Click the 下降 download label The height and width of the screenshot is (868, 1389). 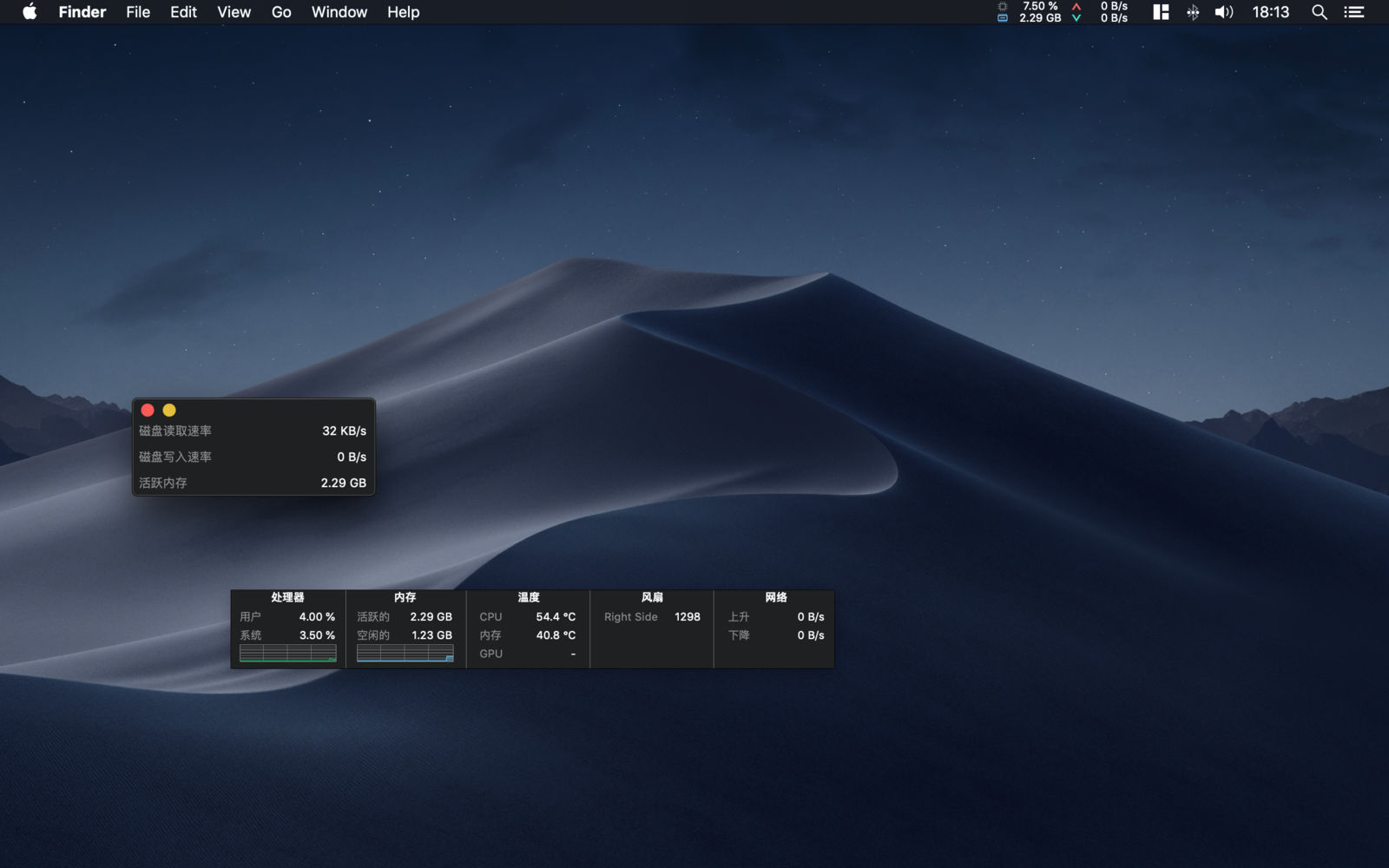coord(739,635)
